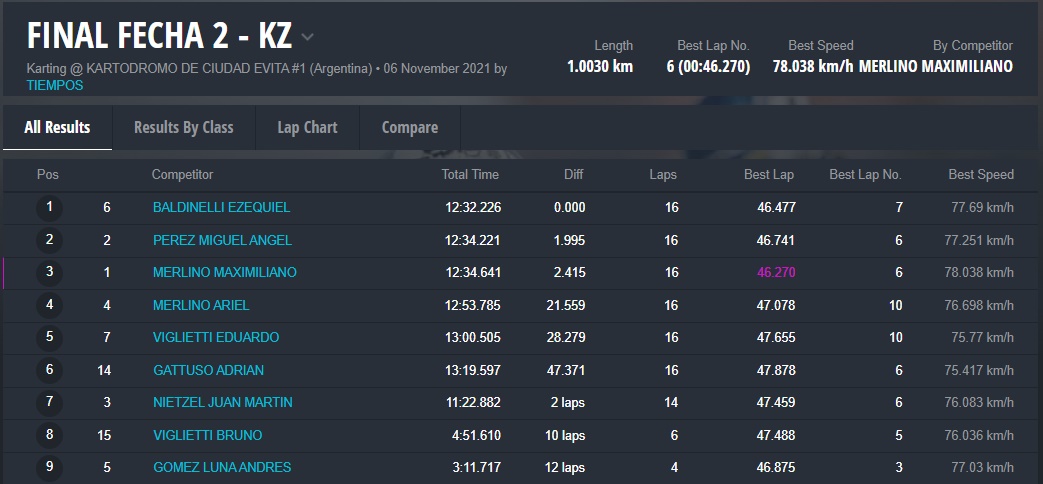
Task: Open the Lap Chart tab
Action: pyautogui.click(x=307, y=127)
